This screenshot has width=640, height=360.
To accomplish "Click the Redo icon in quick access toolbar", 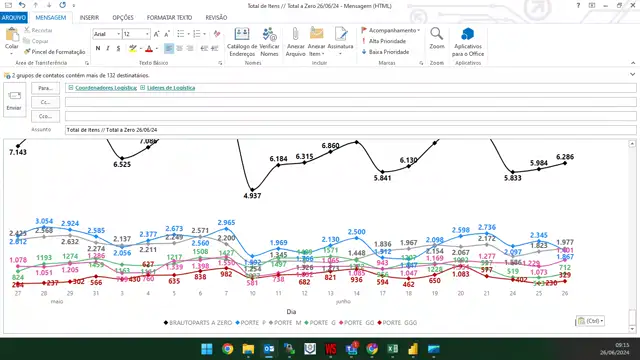I will pos(62,5).
